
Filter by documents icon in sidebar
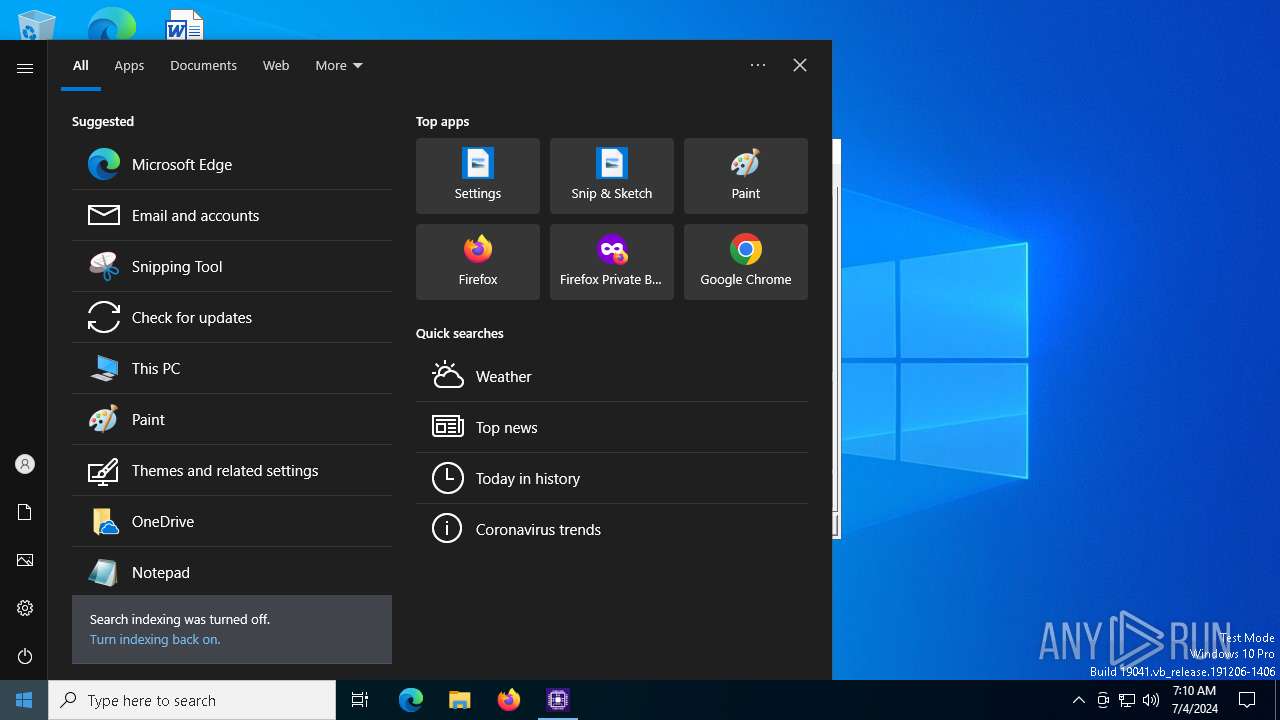[25, 512]
